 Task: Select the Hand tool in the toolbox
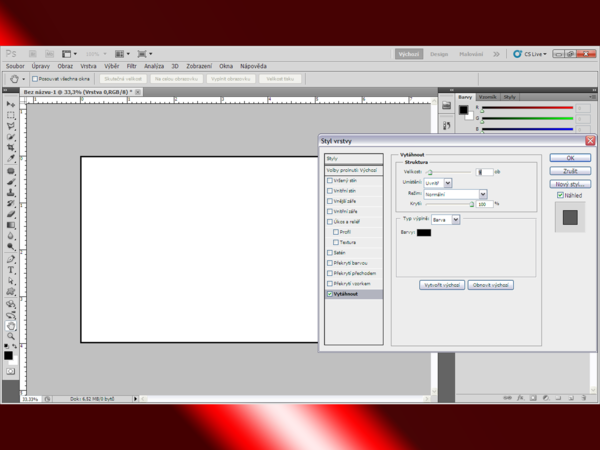pyautogui.click(x=11, y=315)
